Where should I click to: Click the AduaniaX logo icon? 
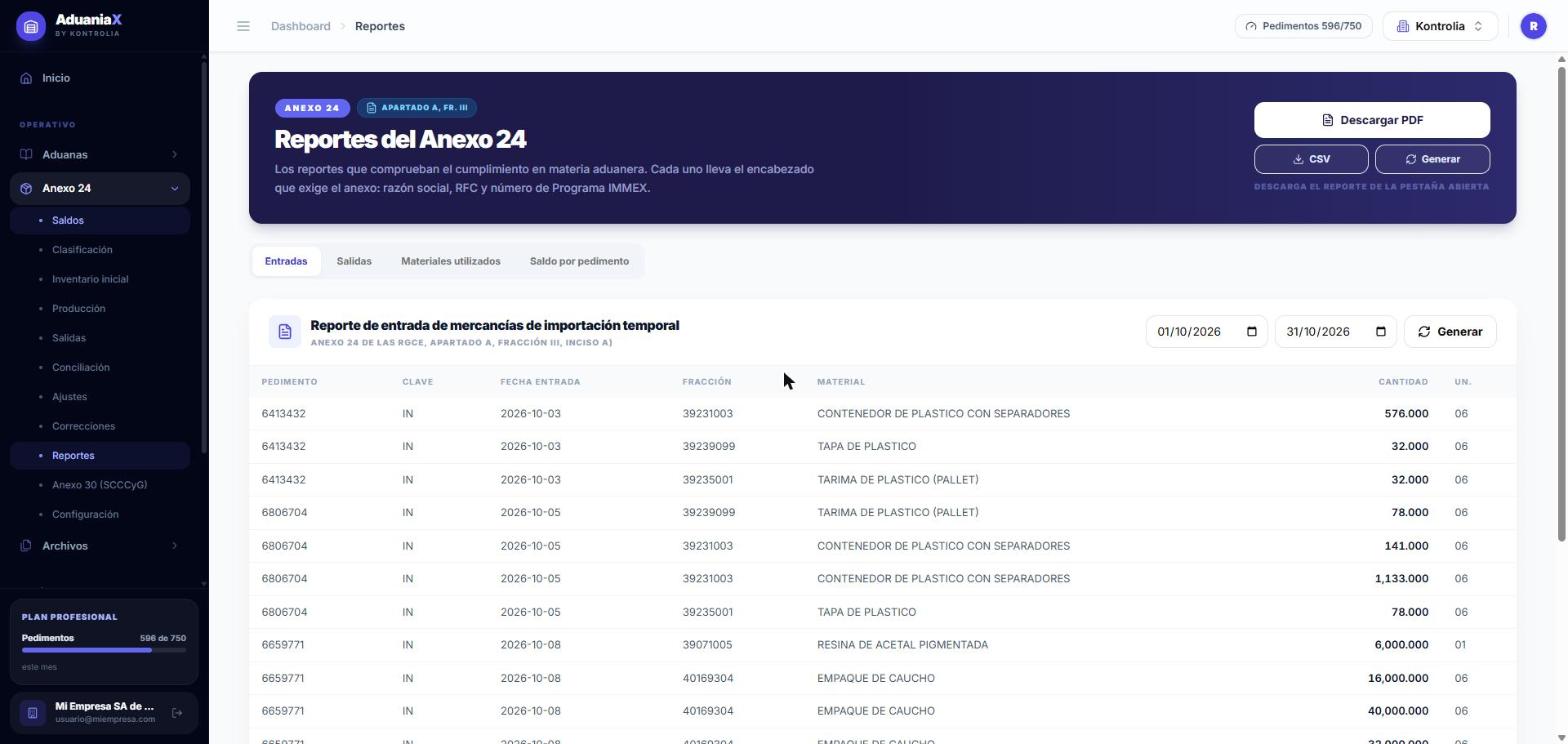click(31, 26)
